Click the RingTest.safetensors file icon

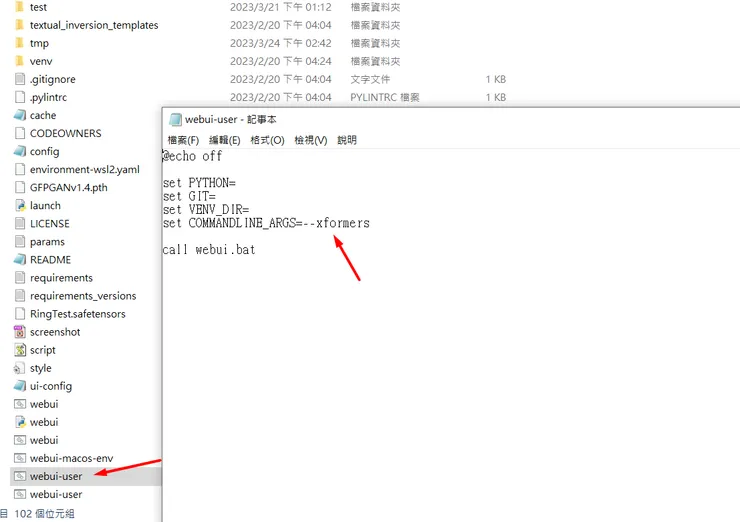click(x=20, y=314)
